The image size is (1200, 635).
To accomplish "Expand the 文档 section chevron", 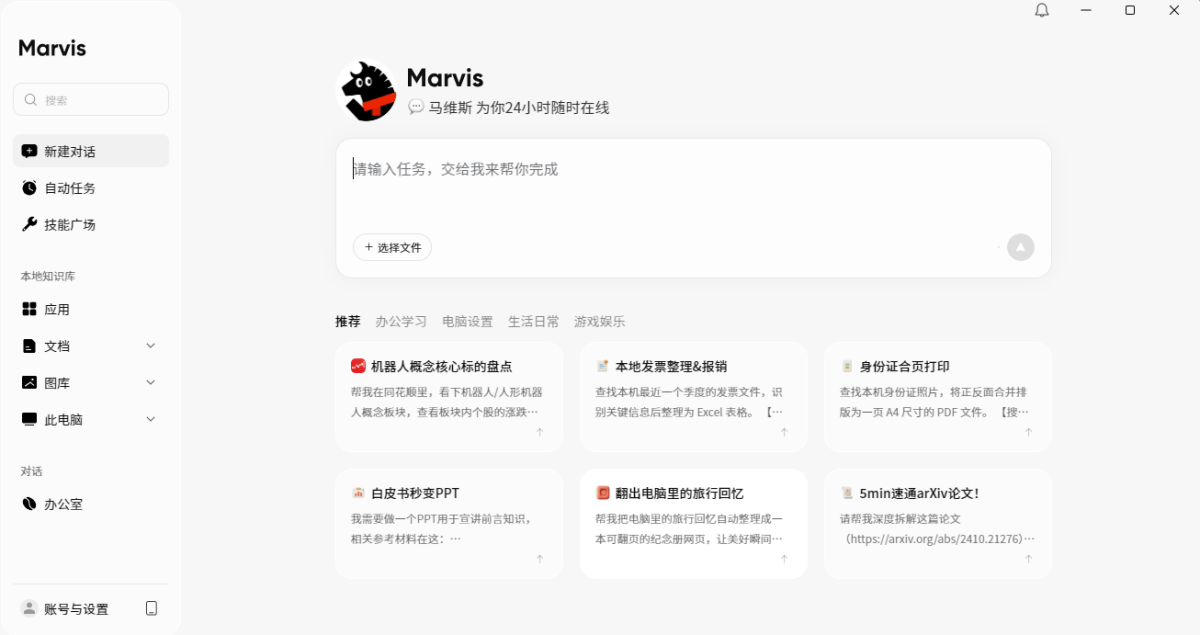I will click(x=151, y=346).
